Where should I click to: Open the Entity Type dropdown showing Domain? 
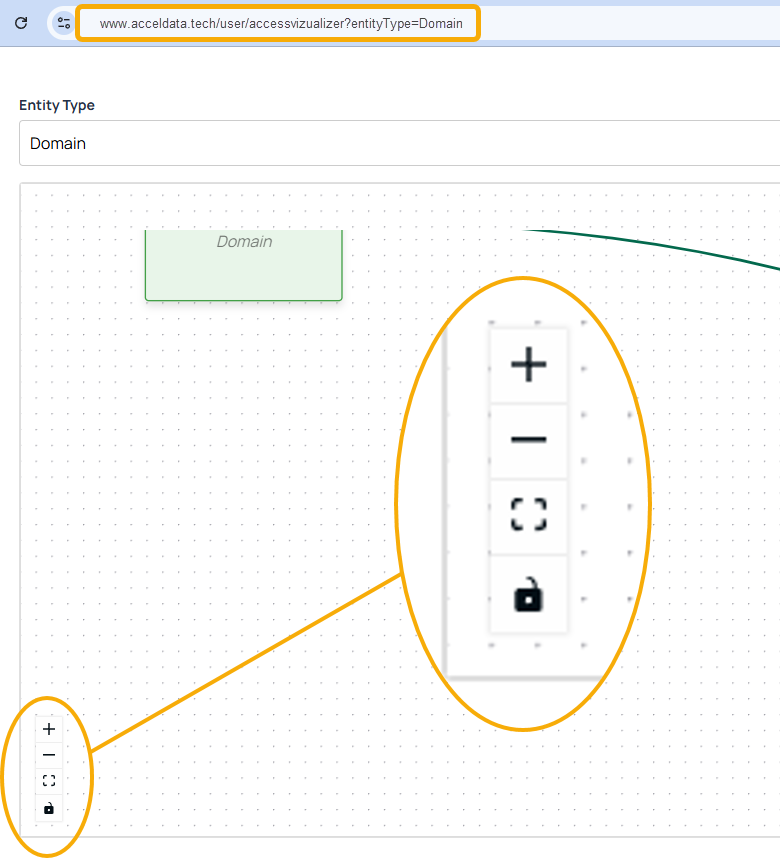tap(400, 143)
